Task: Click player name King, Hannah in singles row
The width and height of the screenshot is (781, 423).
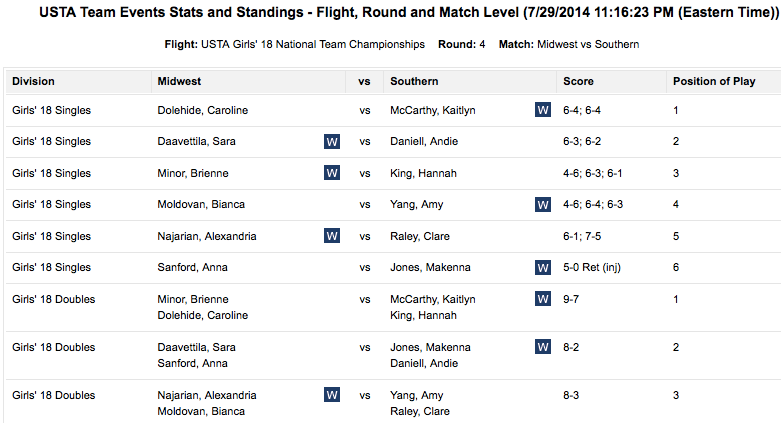Action: click(423, 173)
